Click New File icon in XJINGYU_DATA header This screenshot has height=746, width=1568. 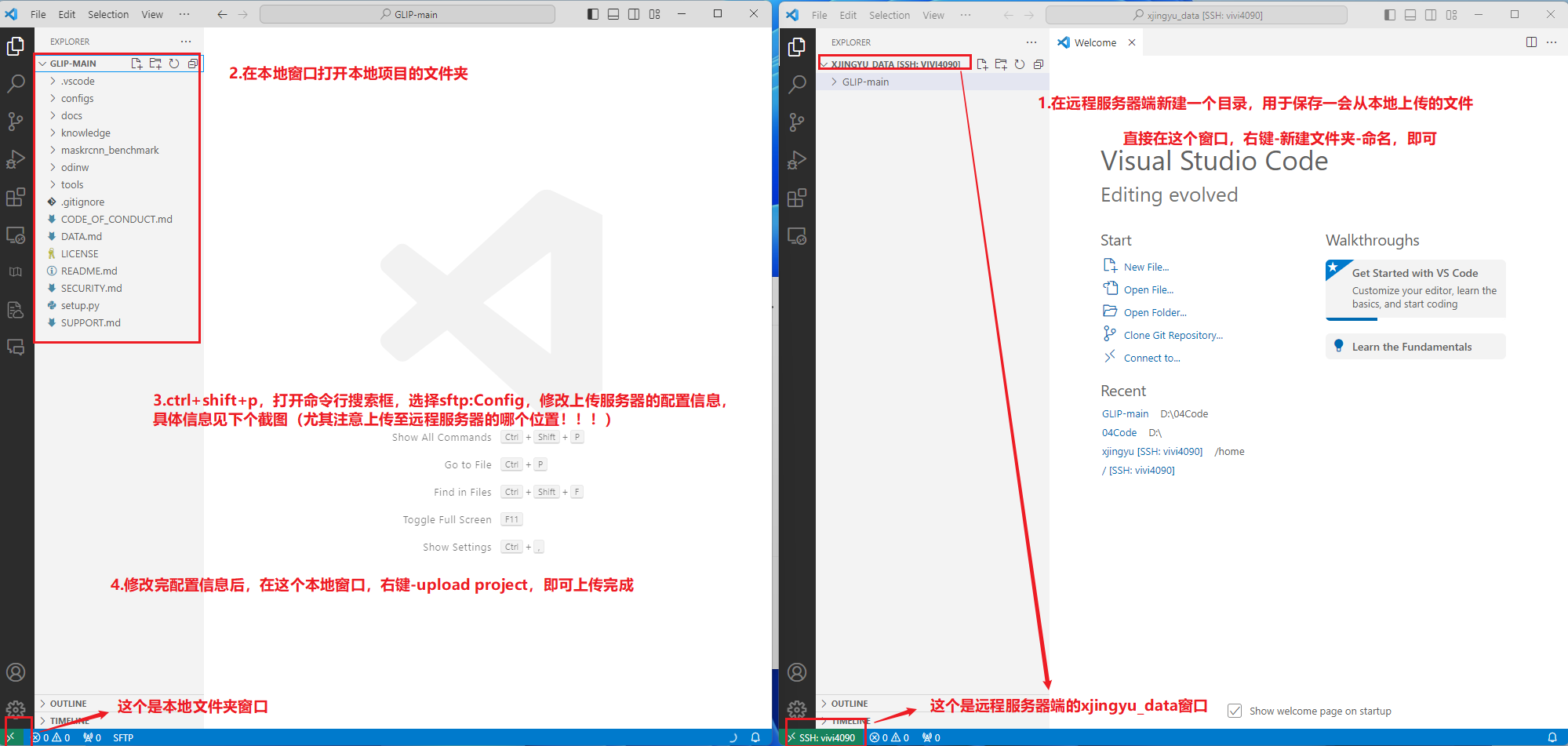click(x=982, y=64)
